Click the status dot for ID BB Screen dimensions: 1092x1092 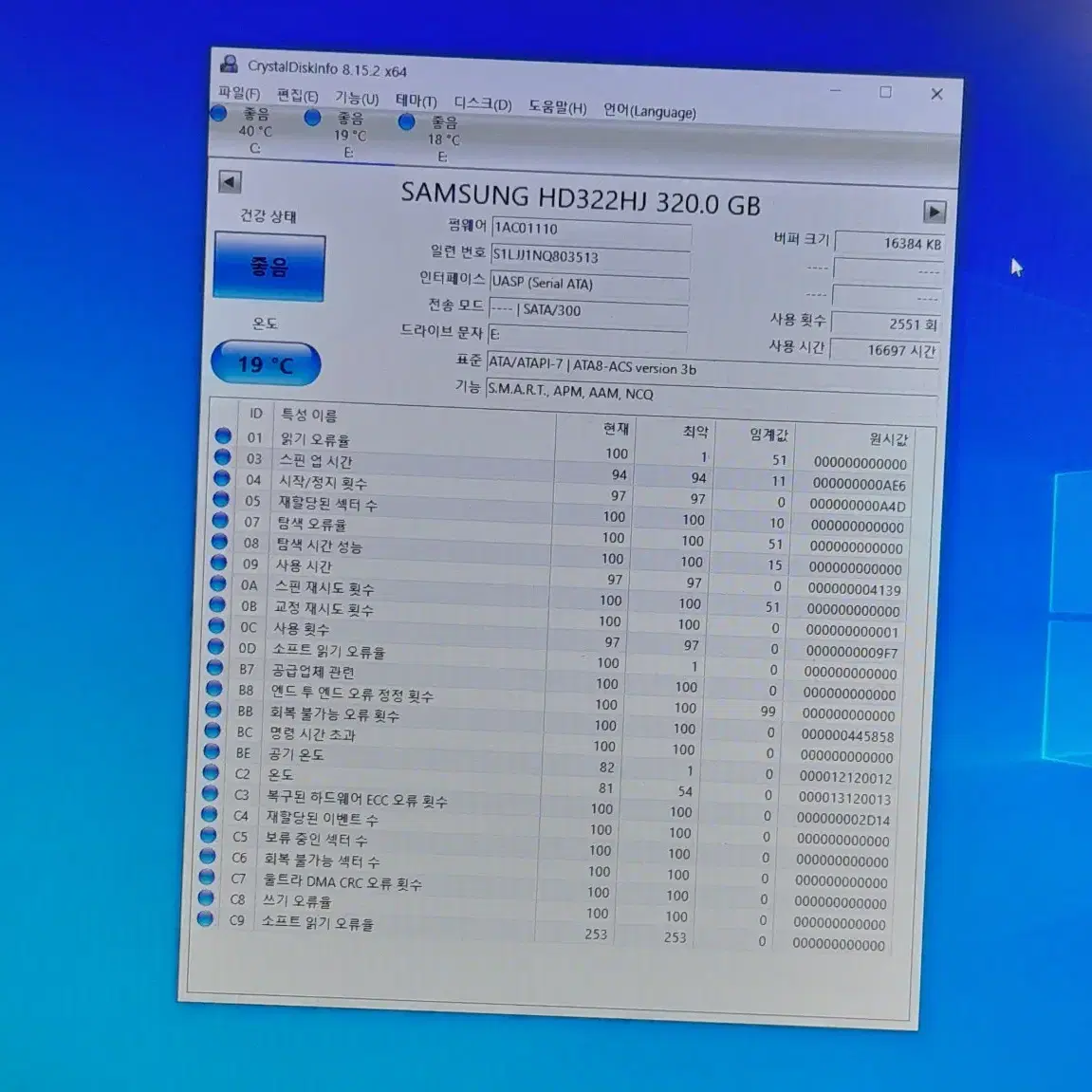(x=213, y=709)
